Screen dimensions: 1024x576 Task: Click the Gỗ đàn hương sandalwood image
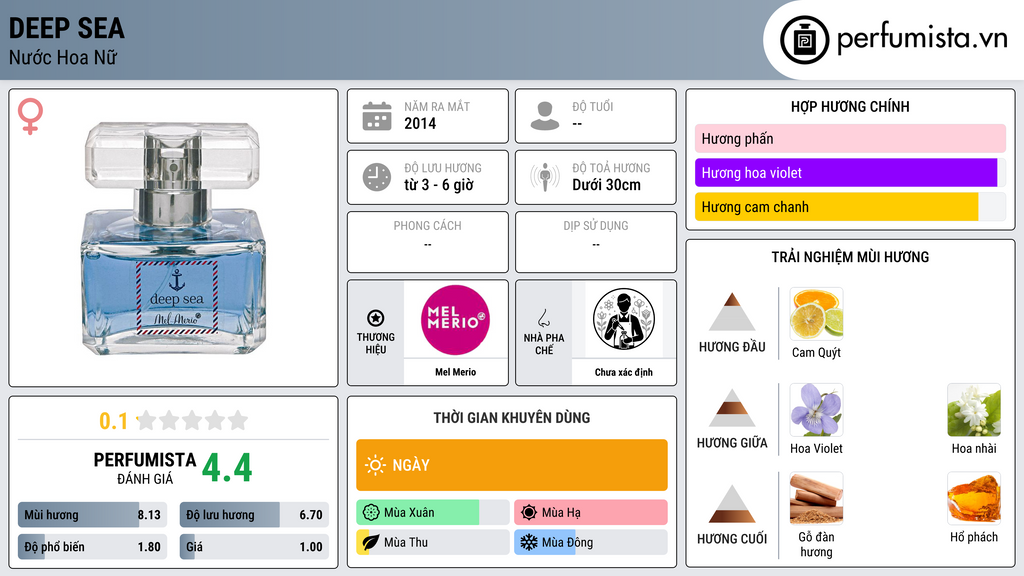tap(816, 499)
